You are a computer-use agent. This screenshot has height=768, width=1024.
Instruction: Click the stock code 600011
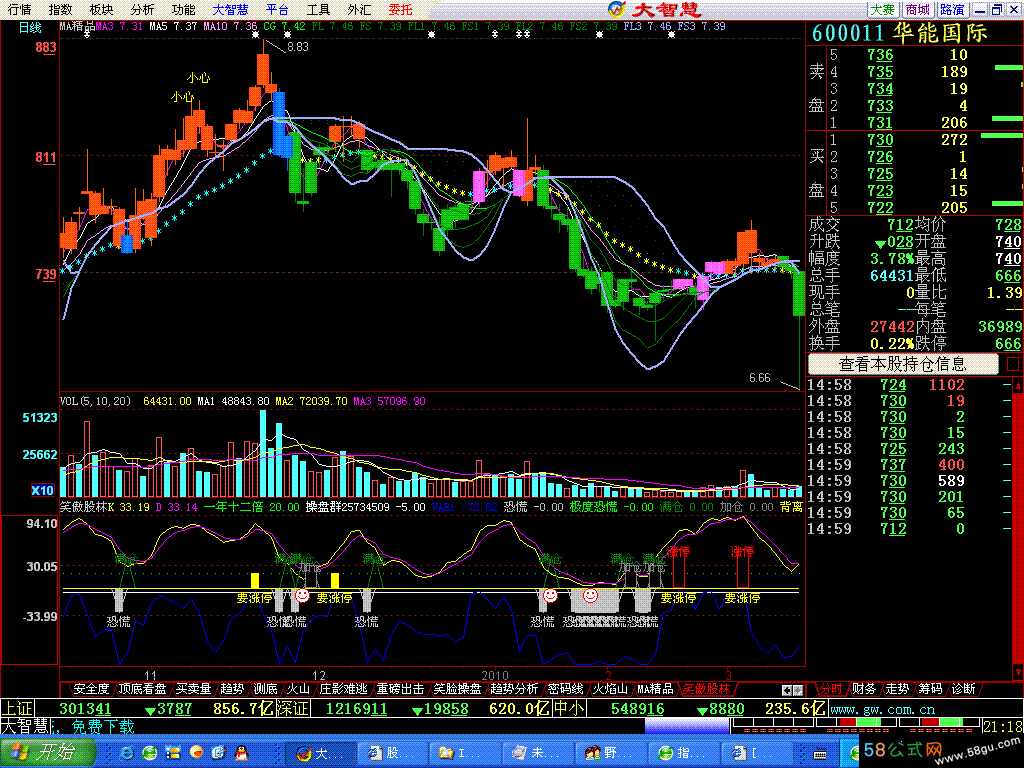click(x=848, y=33)
